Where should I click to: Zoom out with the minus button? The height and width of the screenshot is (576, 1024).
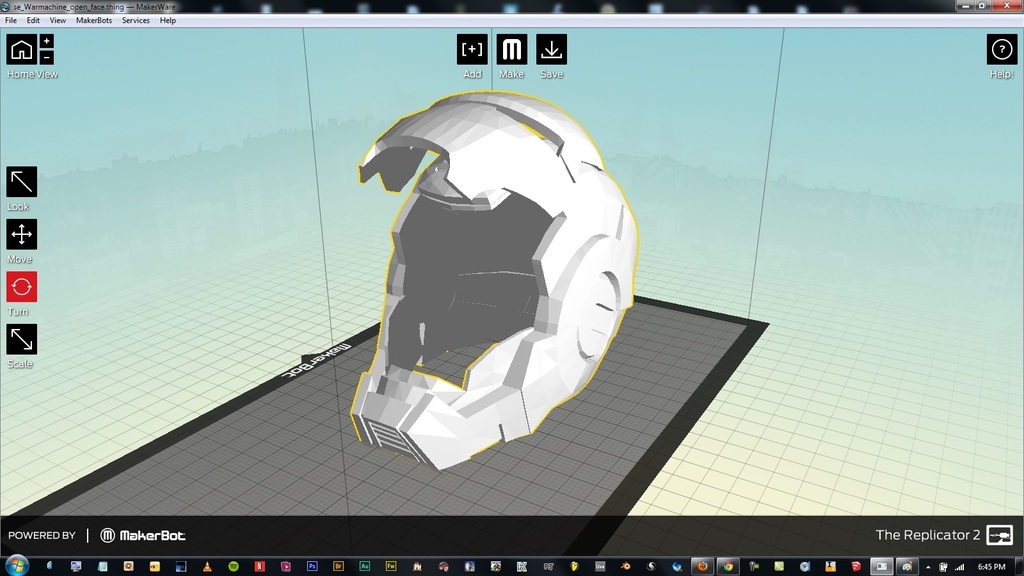[x=47, y=58]
